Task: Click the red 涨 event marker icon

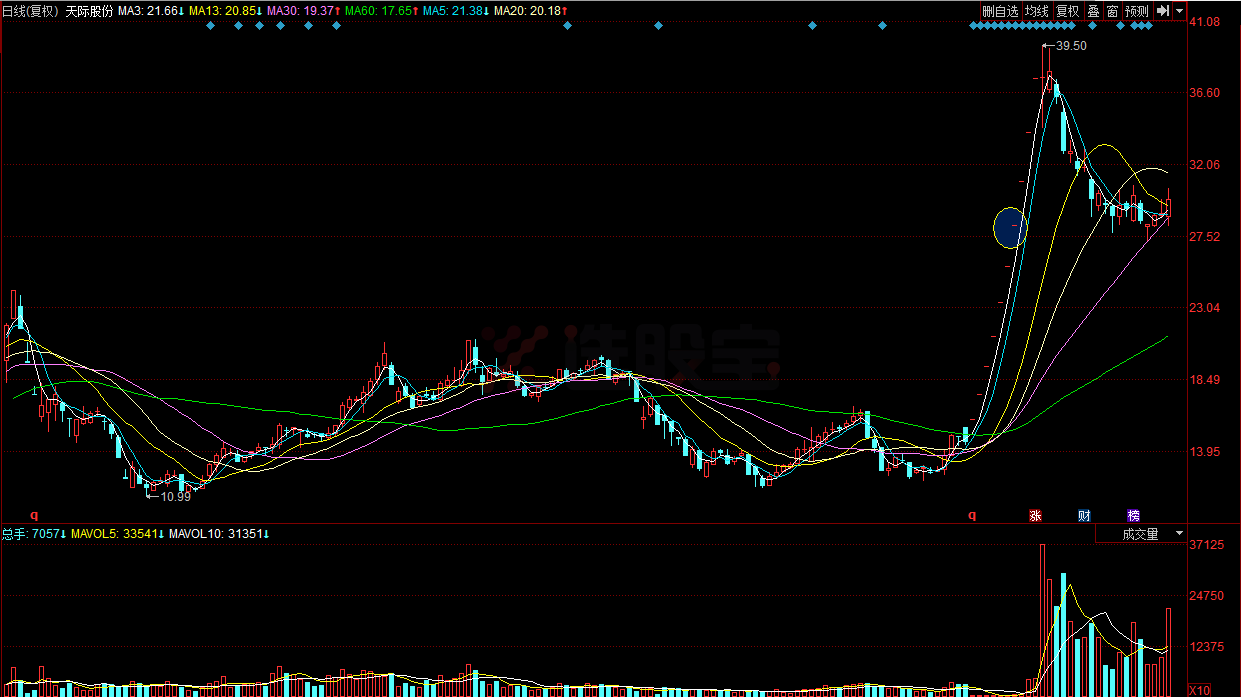Action: [x=1035, y=516]
